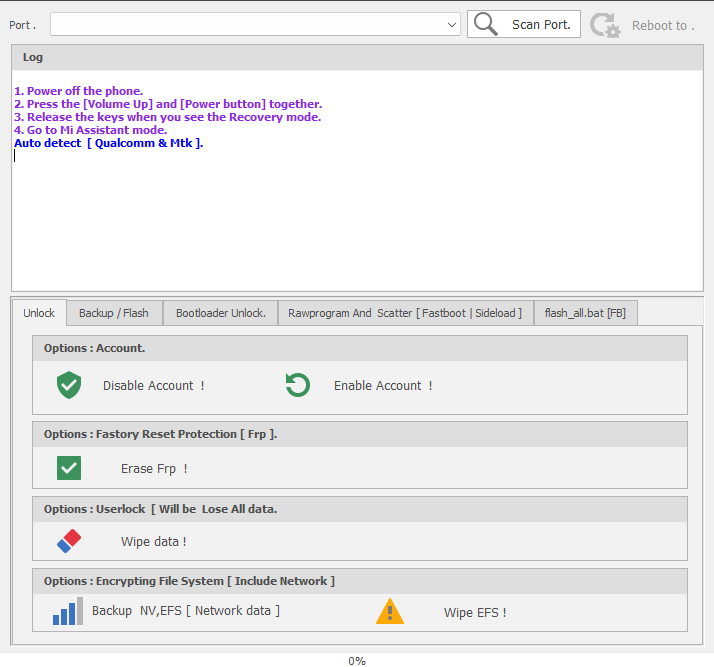Open the flash_all.bat [FB] tab
This screenshot has height=667, width=714.
click(x=585, y=313)
